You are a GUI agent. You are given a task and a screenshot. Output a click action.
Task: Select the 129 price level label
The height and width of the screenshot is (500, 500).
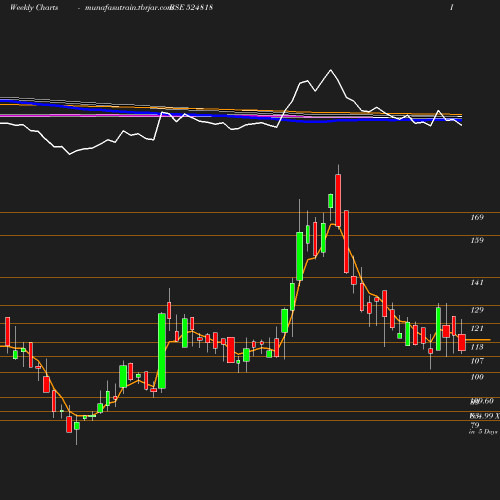[477, 310]
